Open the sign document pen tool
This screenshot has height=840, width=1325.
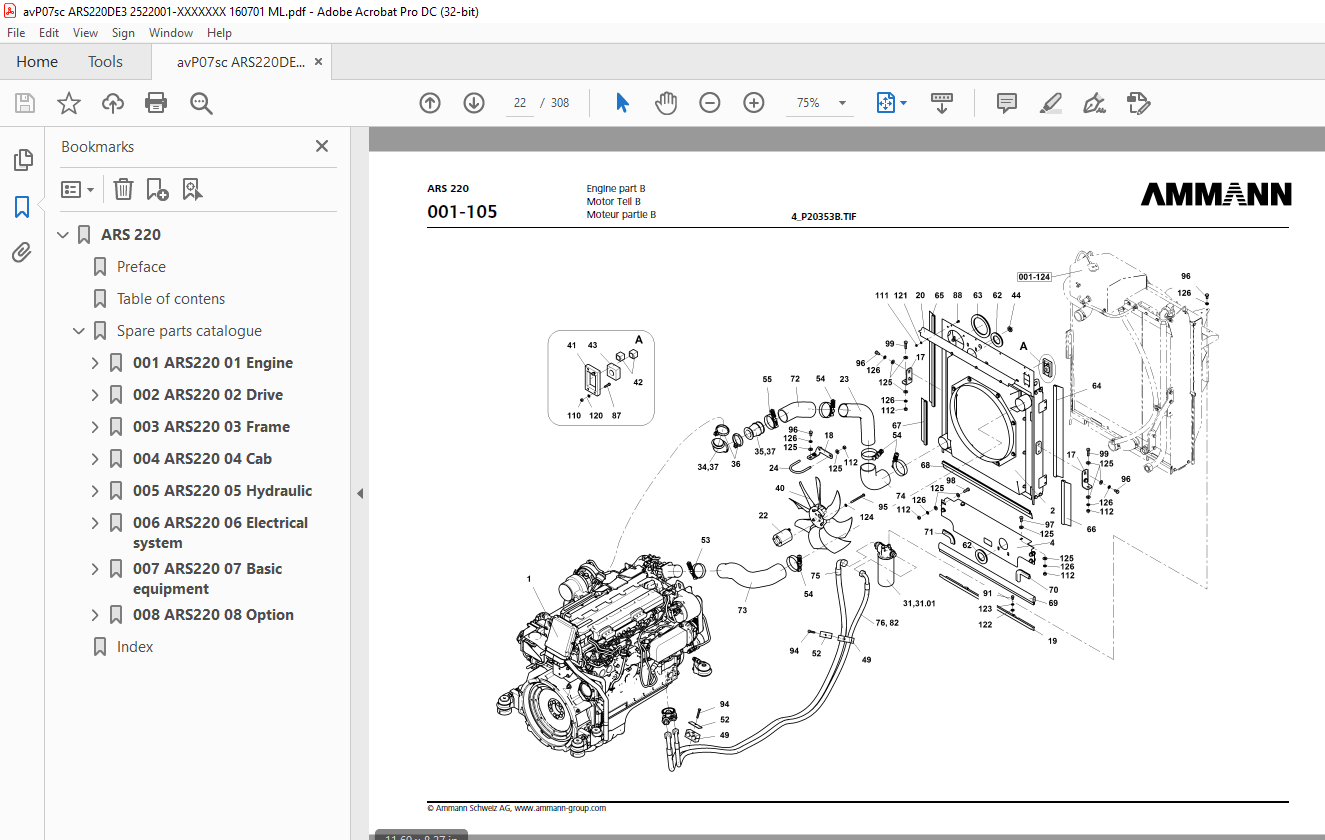point(1095,103)
